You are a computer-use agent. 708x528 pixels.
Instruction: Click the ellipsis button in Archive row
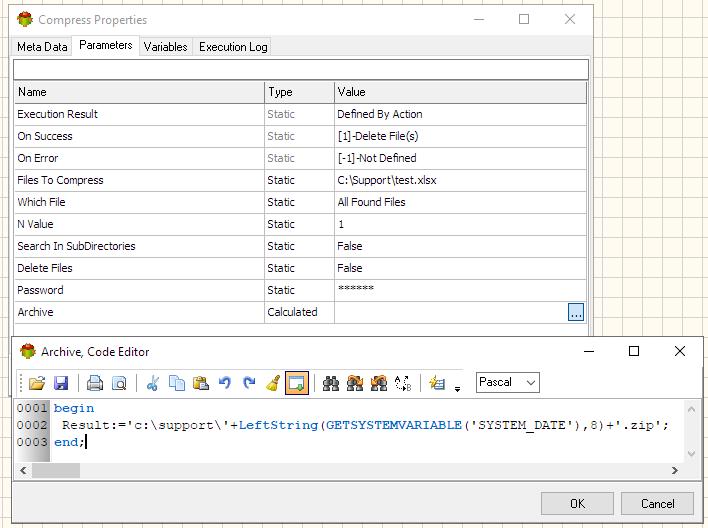pos(576,312)
